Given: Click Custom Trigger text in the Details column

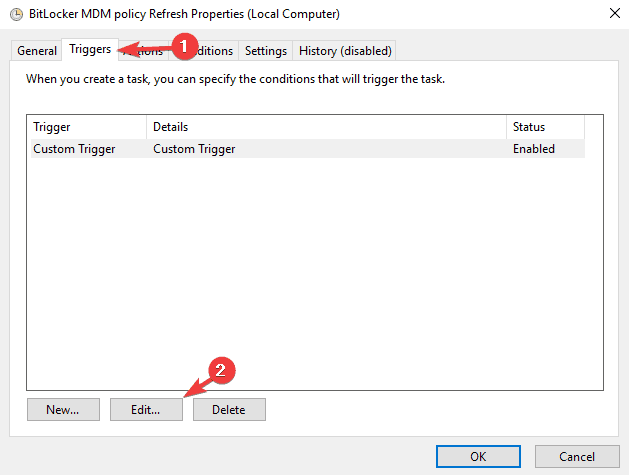Looking at the screenshot, I should [x=194, y=149].
